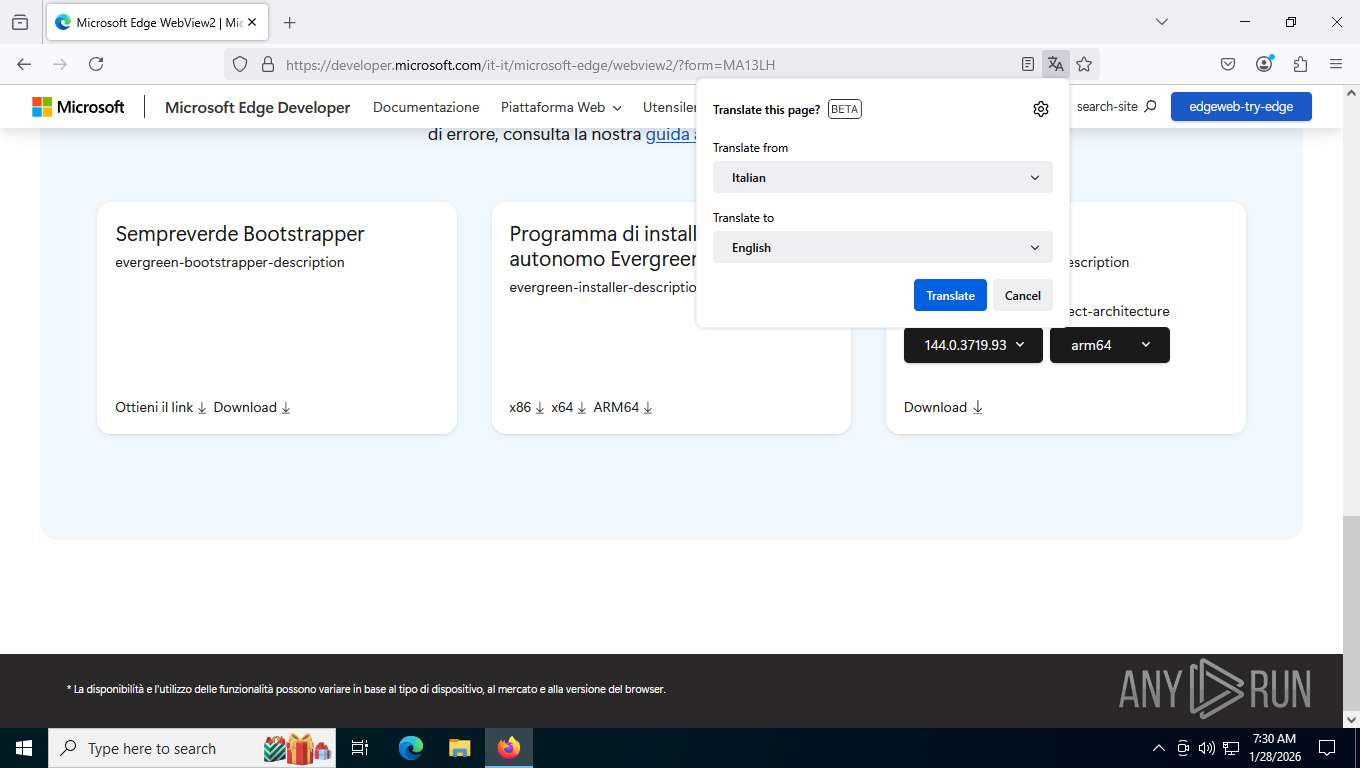Bookmark this page with the star icon
Screen dimensions: 1360x768
pyautogui.click(x=1084, y=64)
